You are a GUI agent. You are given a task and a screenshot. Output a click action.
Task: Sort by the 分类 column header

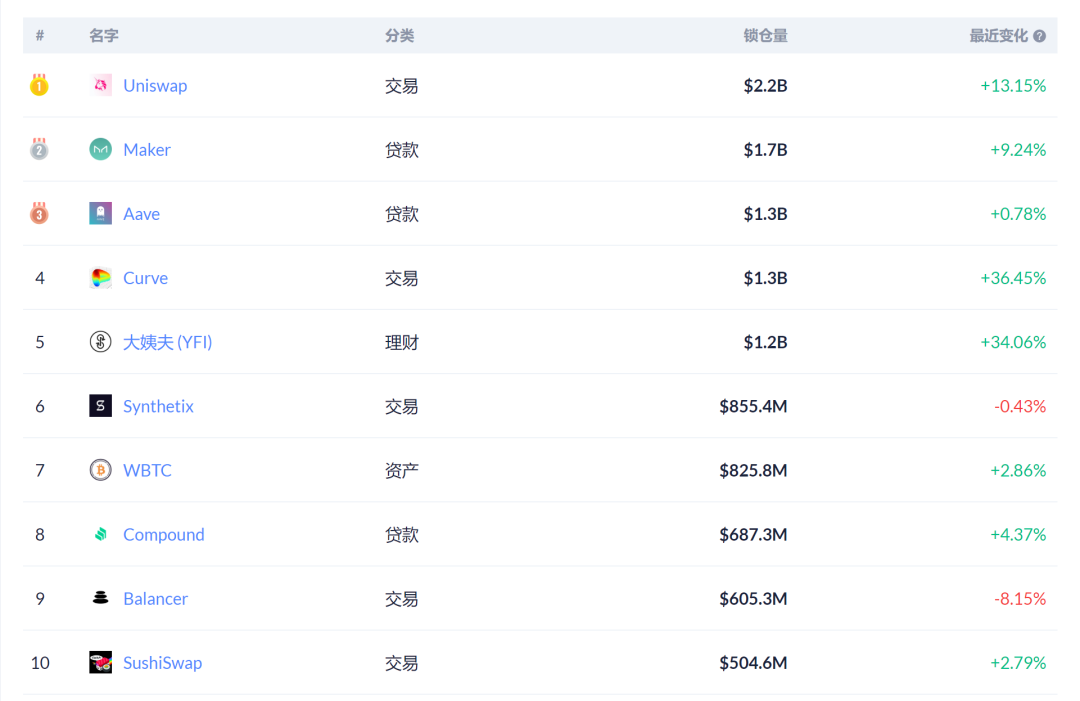pos(399,36)
